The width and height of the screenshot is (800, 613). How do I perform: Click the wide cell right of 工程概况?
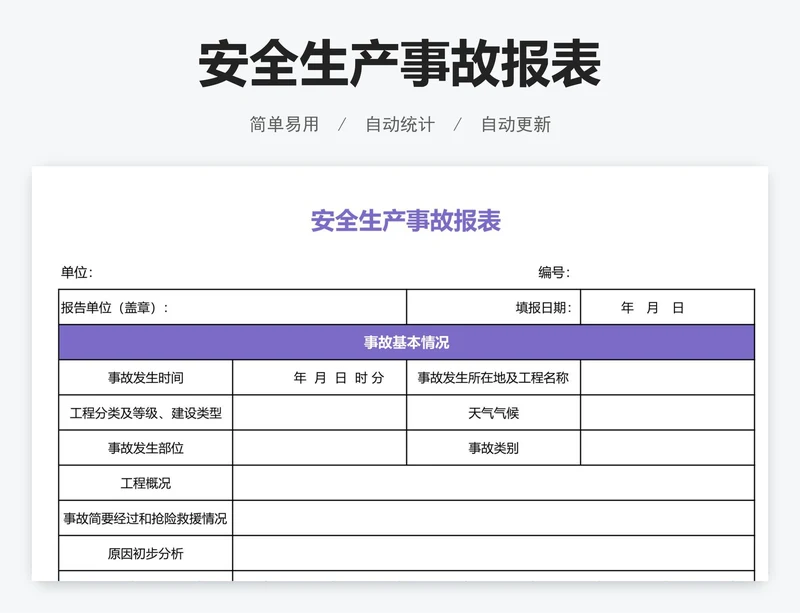[x=493, y=483]
